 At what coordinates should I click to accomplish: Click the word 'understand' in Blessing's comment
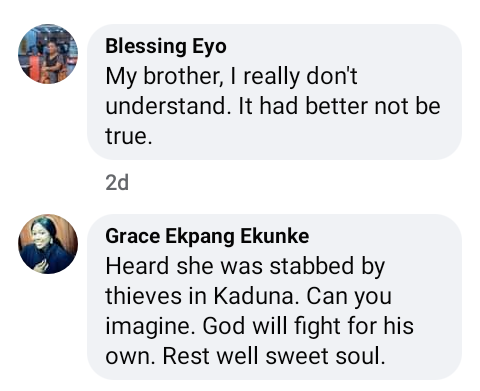[166, 106]
